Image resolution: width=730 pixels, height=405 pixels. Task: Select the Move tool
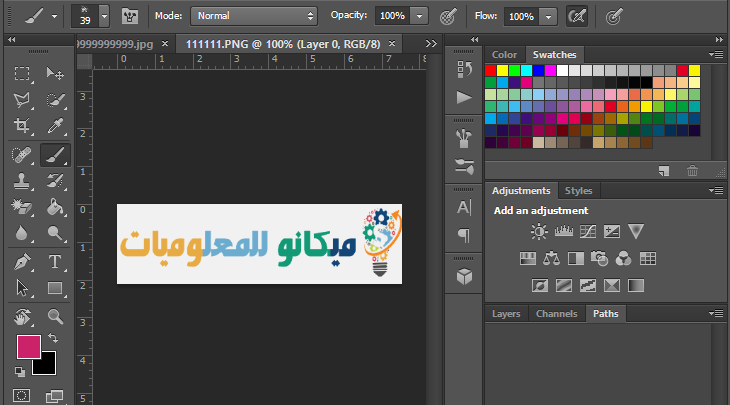point(55,74)
